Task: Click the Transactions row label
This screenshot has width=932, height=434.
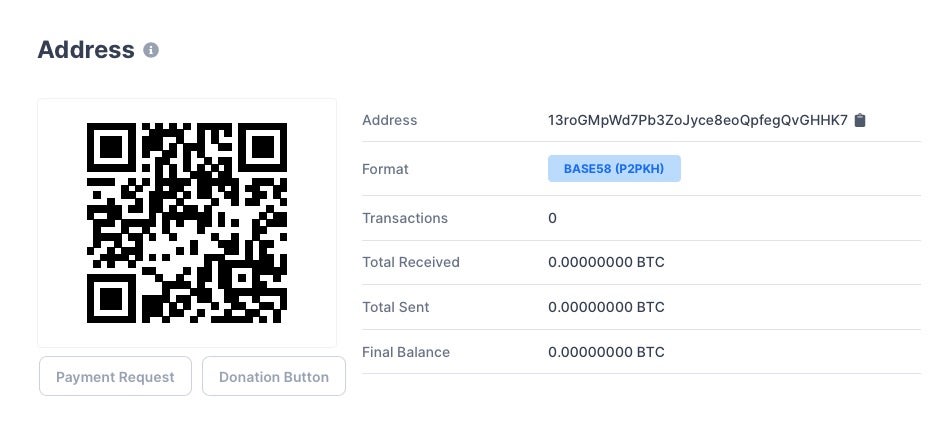Action: click(x=405, y=218)
